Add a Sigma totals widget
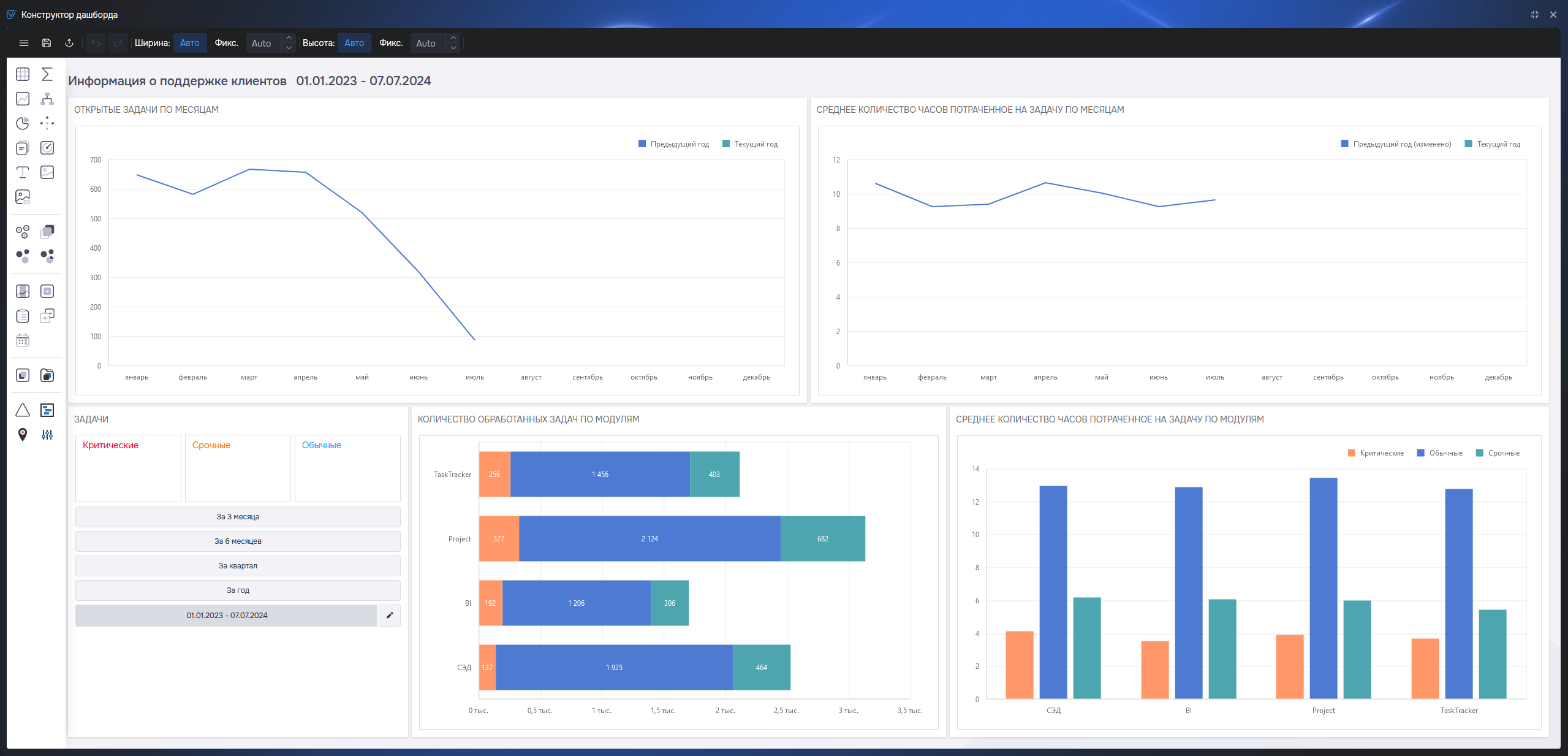This screenshot has height=756, width=1568. (47, 74)
